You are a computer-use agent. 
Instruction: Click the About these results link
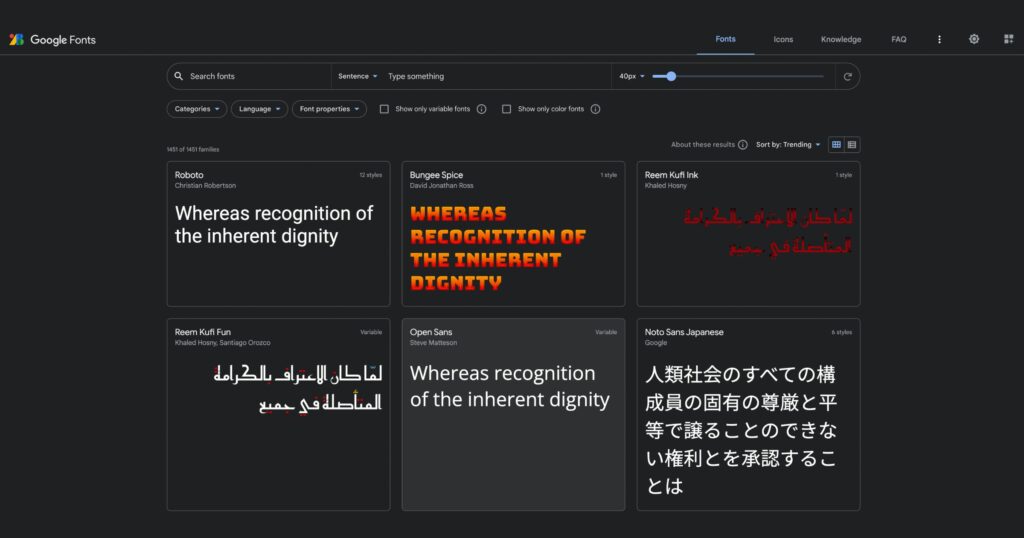point(703,145)
